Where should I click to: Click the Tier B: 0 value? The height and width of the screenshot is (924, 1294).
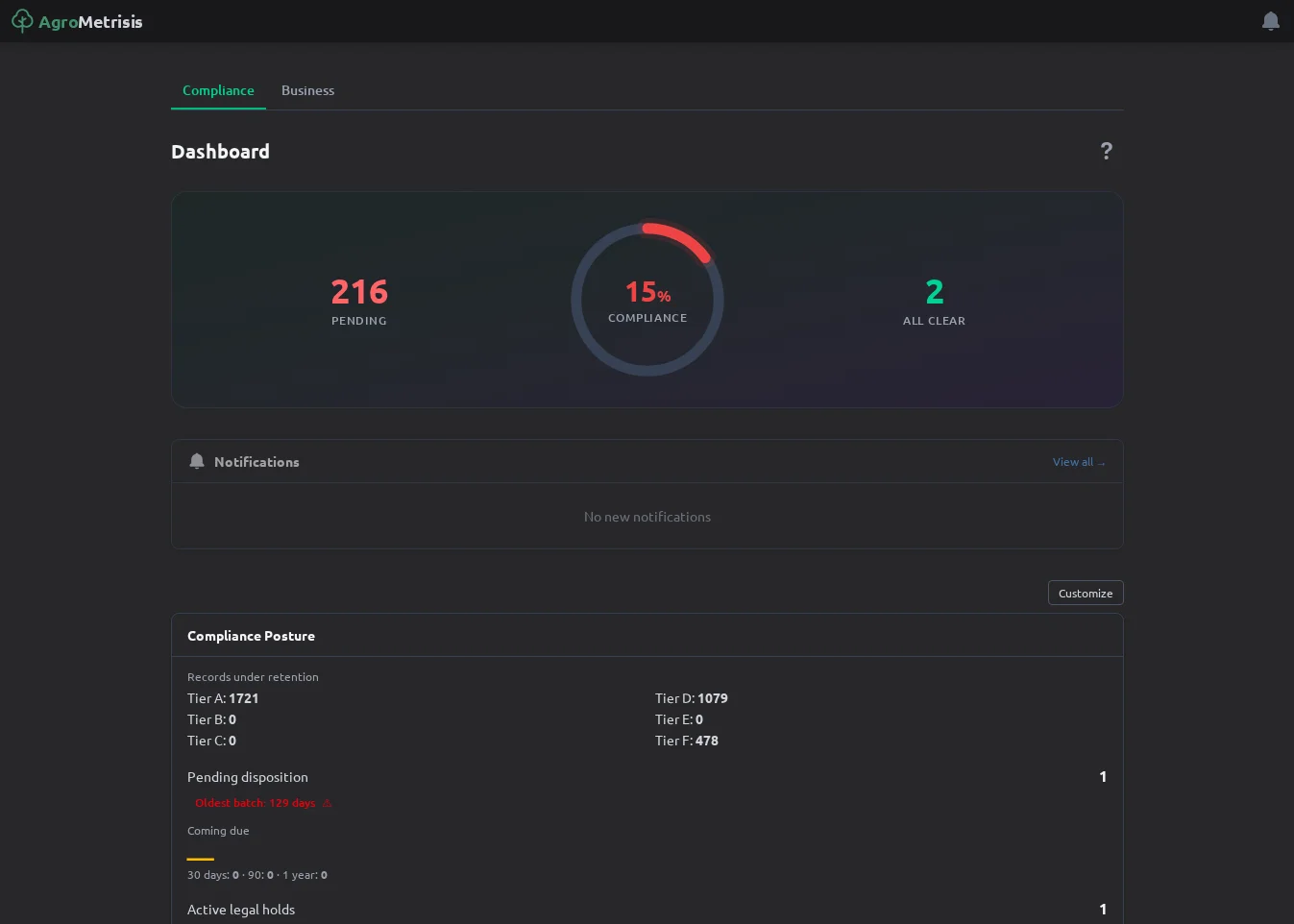(x=211, y=719)
